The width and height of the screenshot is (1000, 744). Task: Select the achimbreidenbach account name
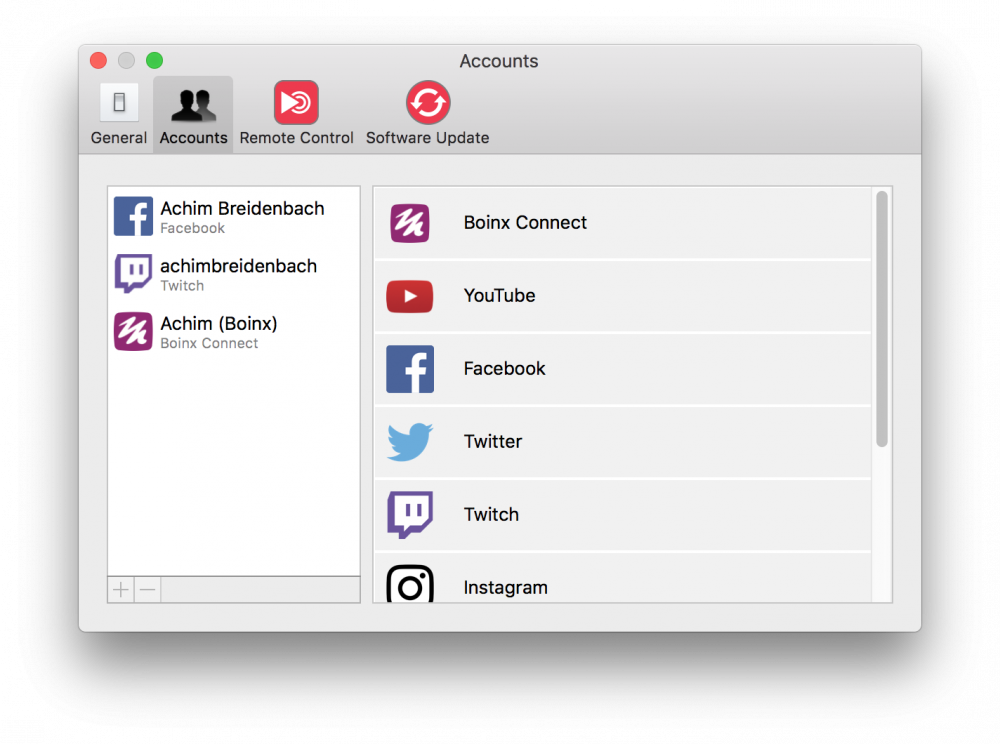[x=239, y=266]
